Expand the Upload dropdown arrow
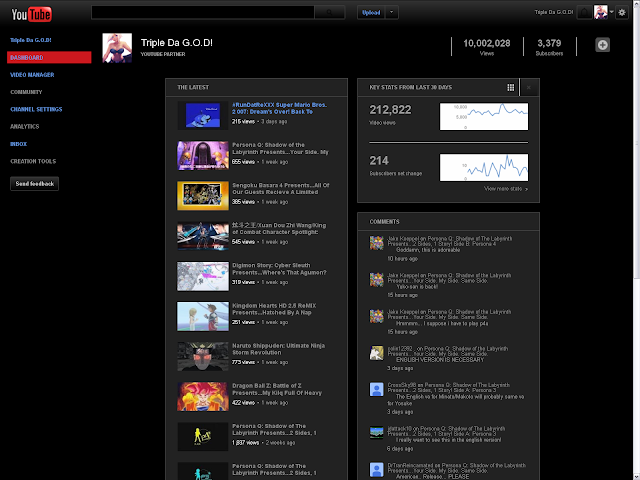This screenshot has height=480, width=640. coord(392,12)
